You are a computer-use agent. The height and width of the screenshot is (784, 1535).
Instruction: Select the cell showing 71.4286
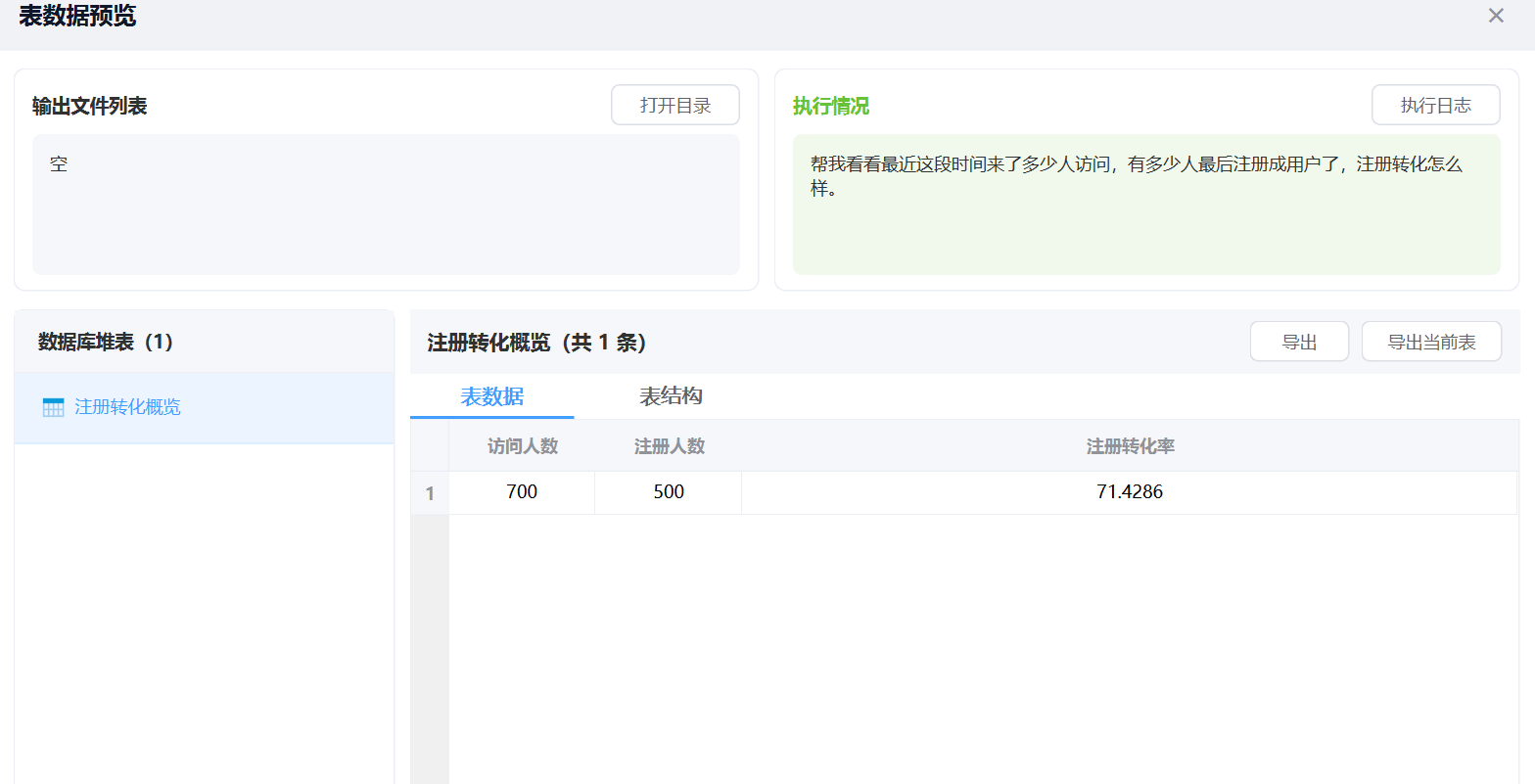pos(1130,492)
